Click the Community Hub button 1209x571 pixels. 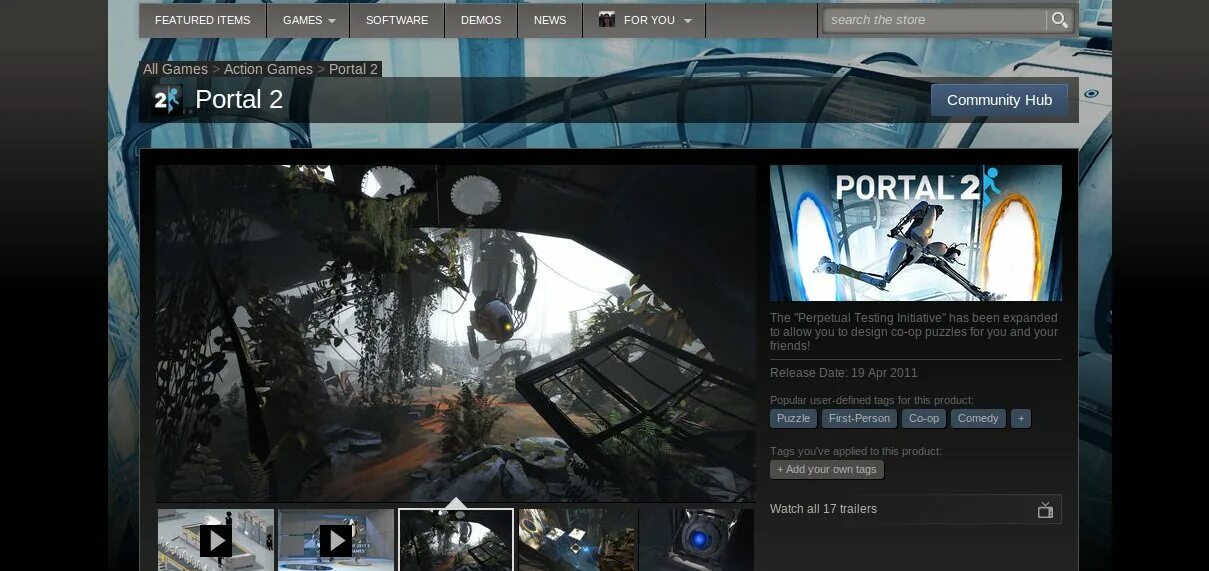pos(999,100)
